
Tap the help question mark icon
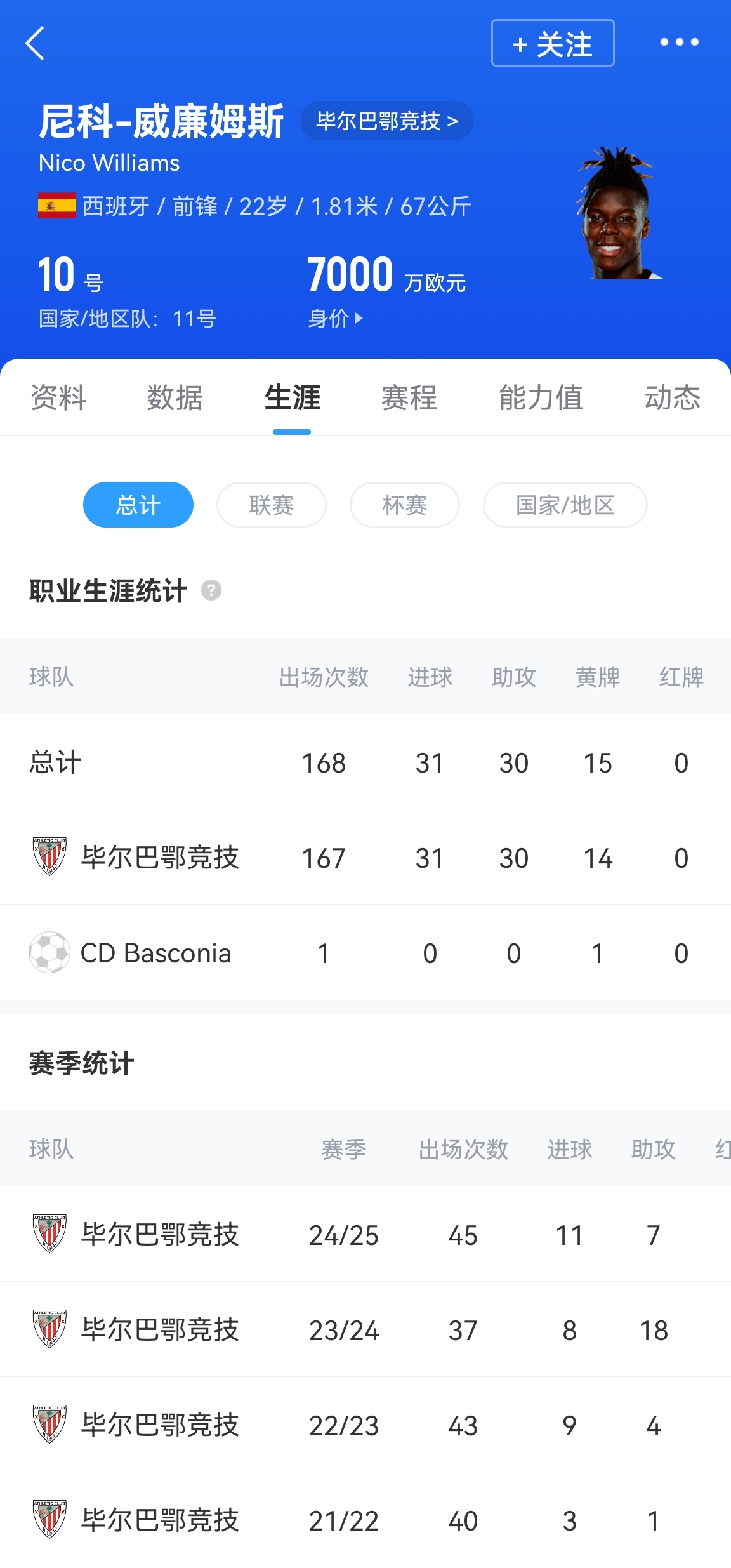pyautogui.click(x=211, y=590)
